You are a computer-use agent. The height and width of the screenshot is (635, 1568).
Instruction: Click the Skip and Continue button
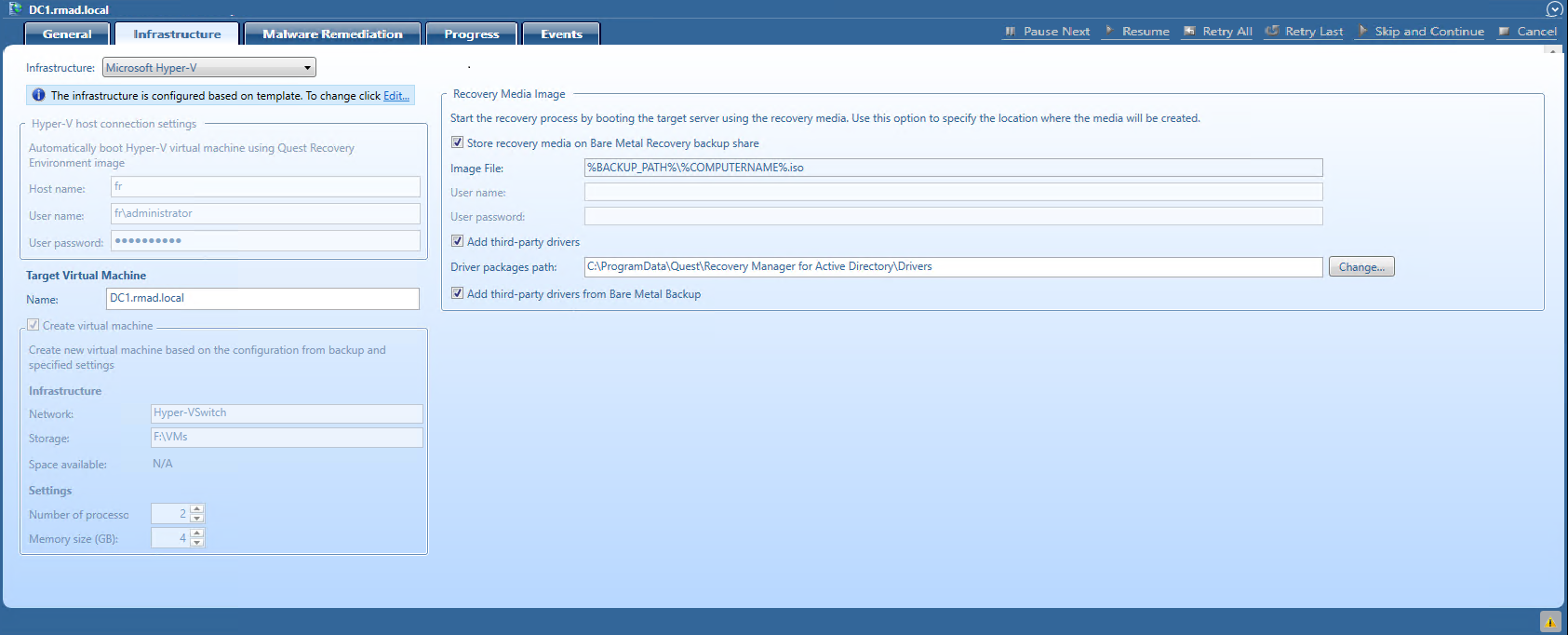pos(1420,32)
